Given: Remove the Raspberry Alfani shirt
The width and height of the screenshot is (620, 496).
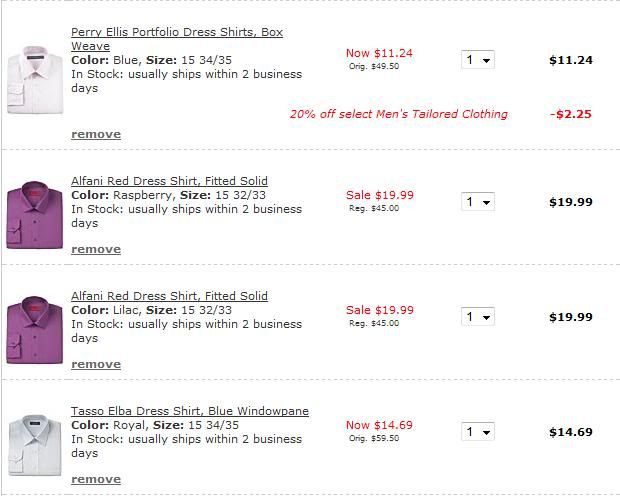Looking at the screenshot, I should pos(96,250).
